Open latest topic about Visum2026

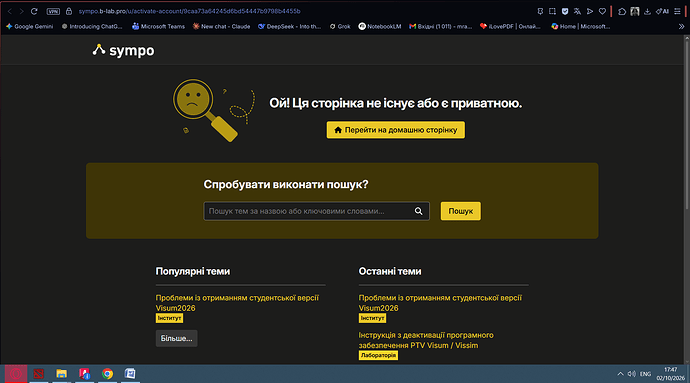click(x=440, y=303)
